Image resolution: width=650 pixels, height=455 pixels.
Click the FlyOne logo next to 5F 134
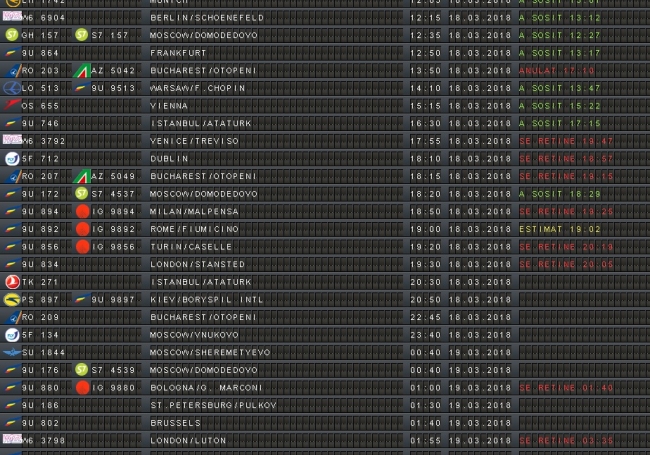pos(12,334)
